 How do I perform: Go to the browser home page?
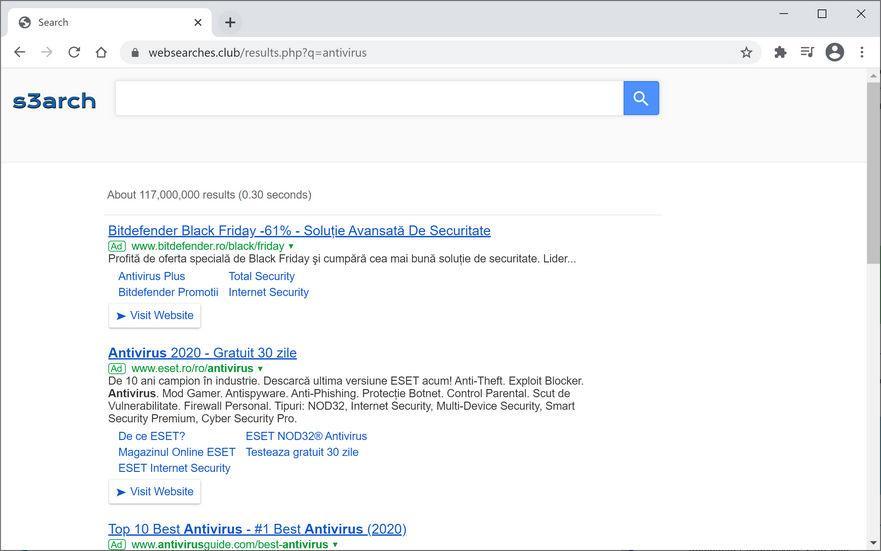point(101,52)
